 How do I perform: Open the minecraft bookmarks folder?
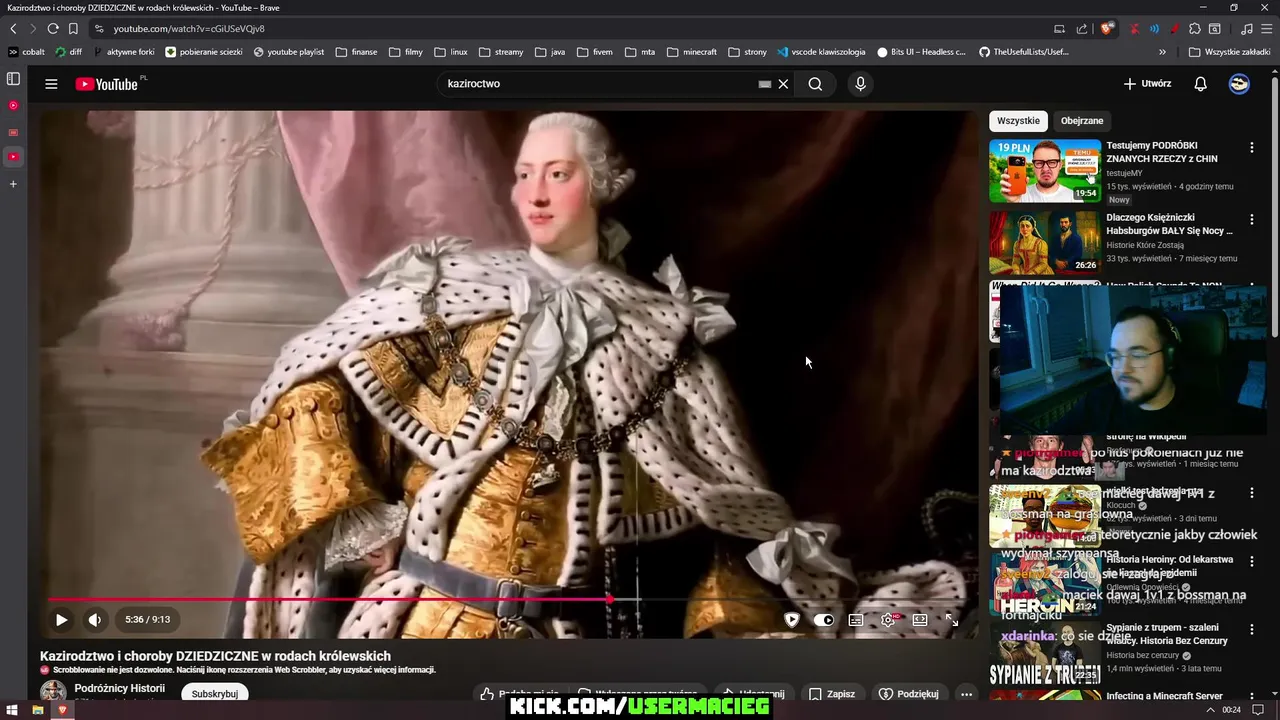pyautogui.click(x=692, y=52)
